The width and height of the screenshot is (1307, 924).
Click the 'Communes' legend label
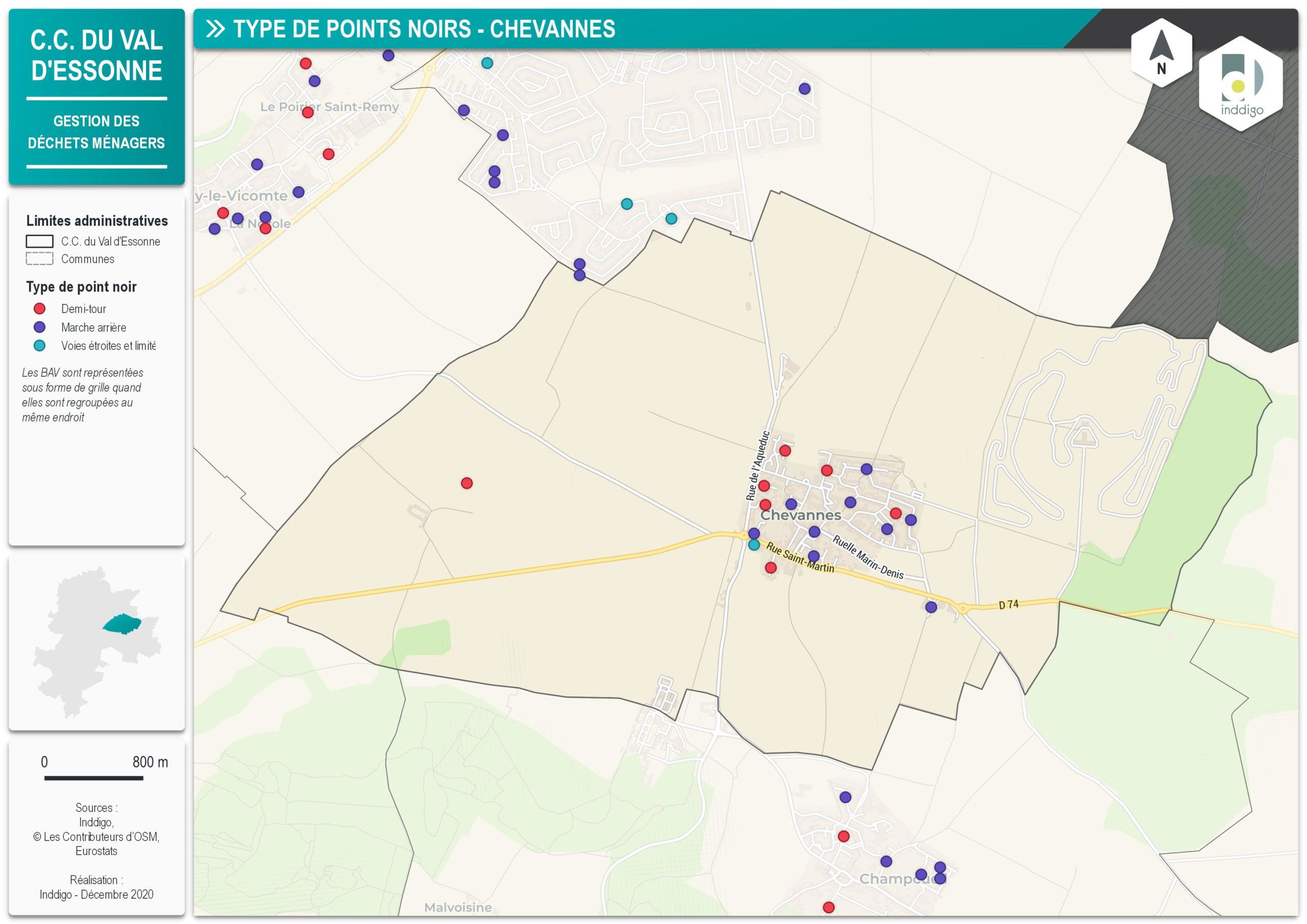pyautogui.click(x=88, y=259)
